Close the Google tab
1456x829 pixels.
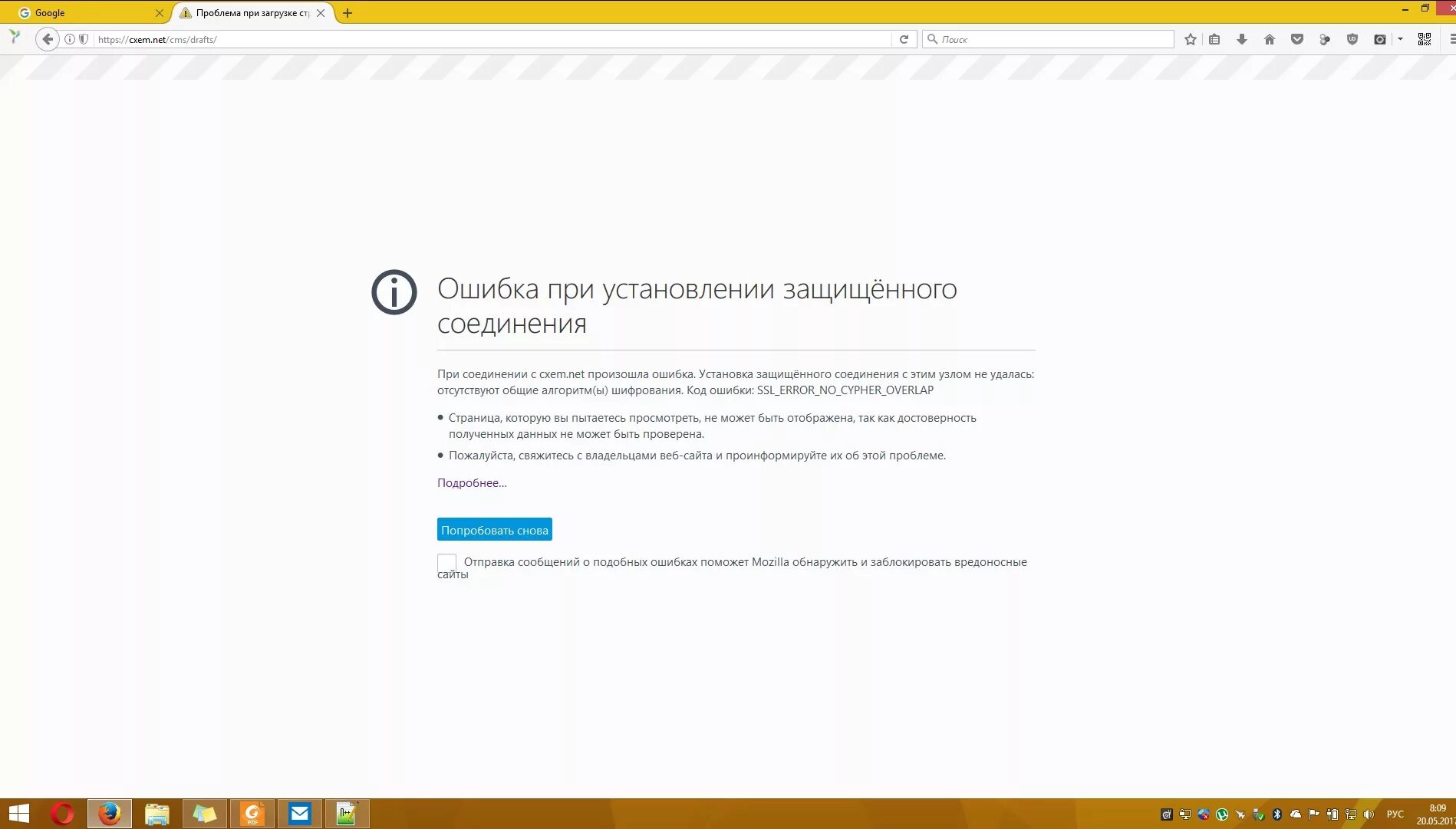click(160, 13)
